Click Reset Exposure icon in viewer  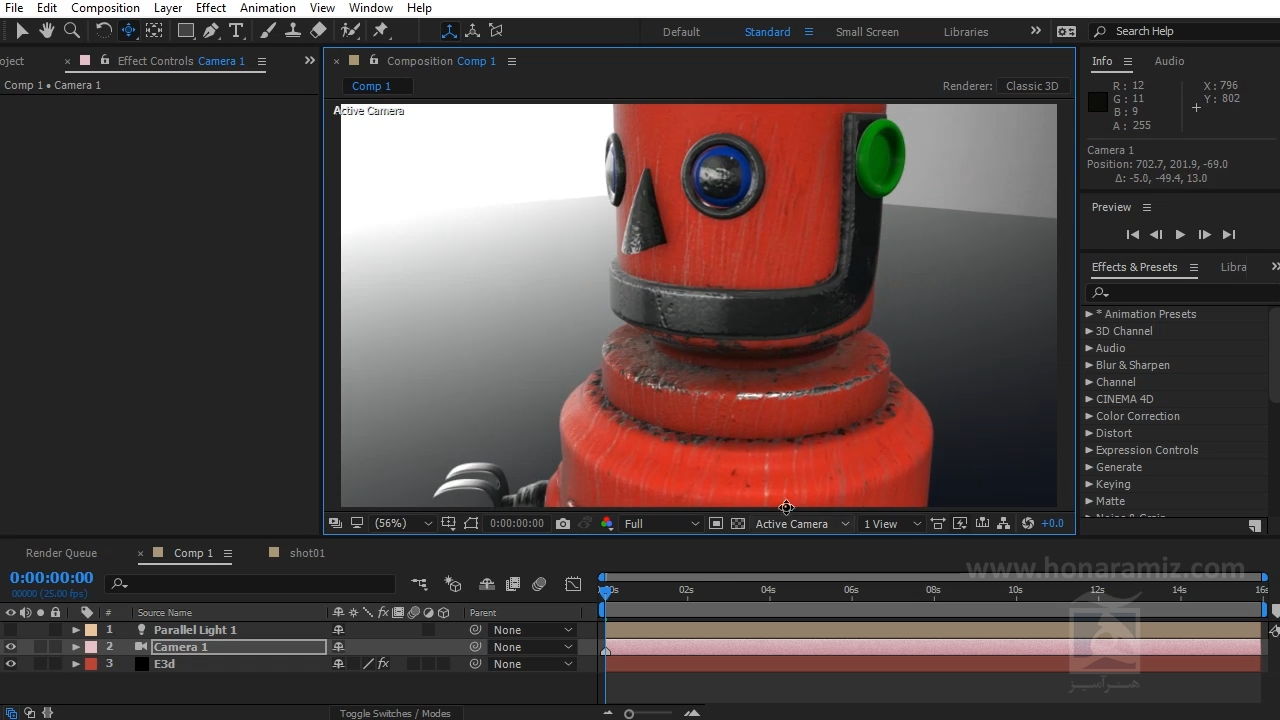(1028, 524)
